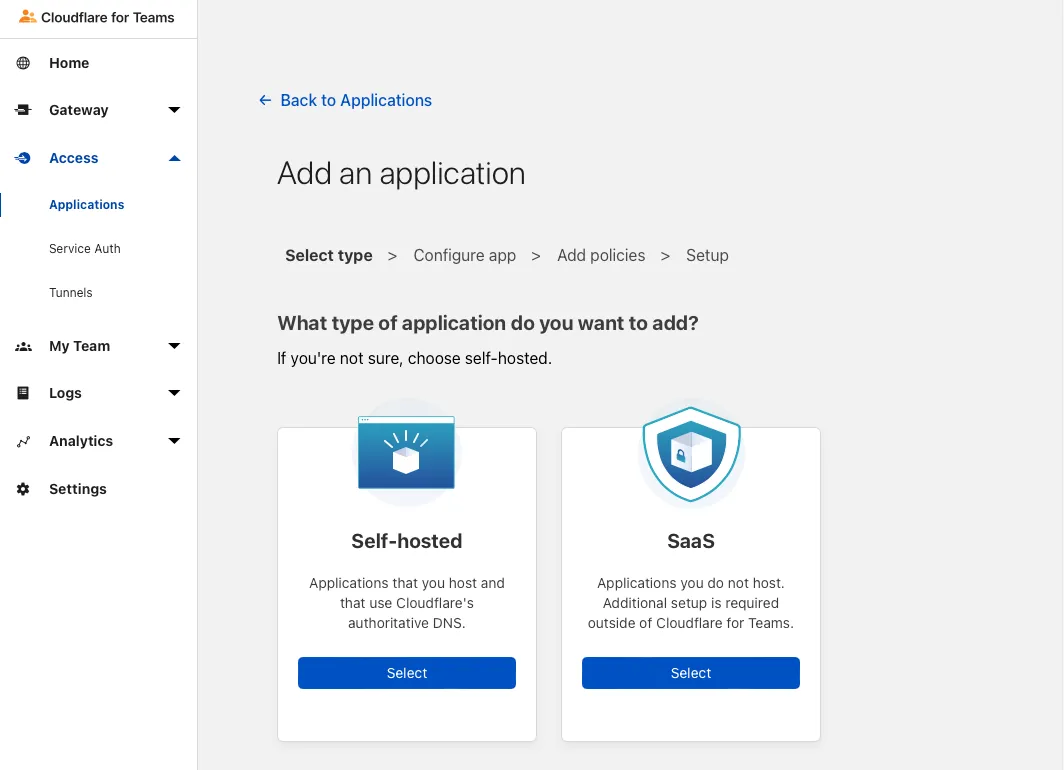Image resolution: width=1064 pixels, height=770 pixels.
Task: Open Service Auth from the sidebar
Action: coord(84,248)
